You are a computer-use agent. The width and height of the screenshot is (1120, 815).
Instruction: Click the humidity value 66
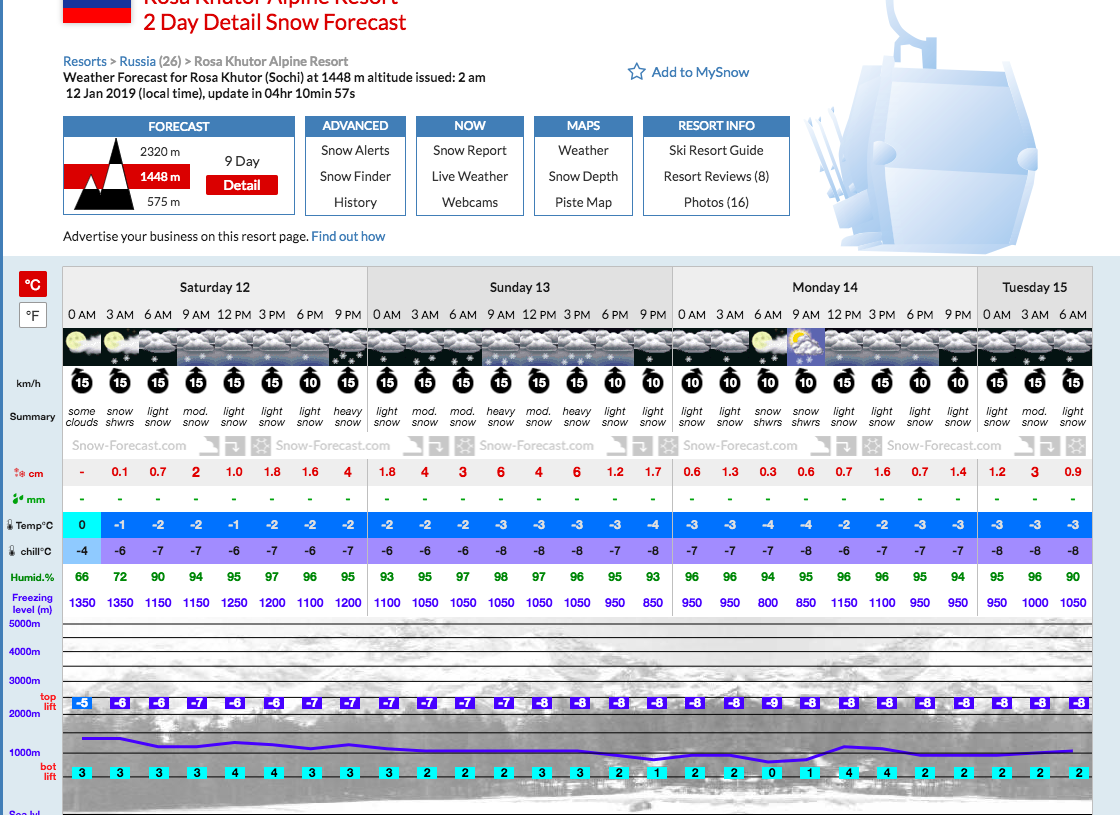82,576
